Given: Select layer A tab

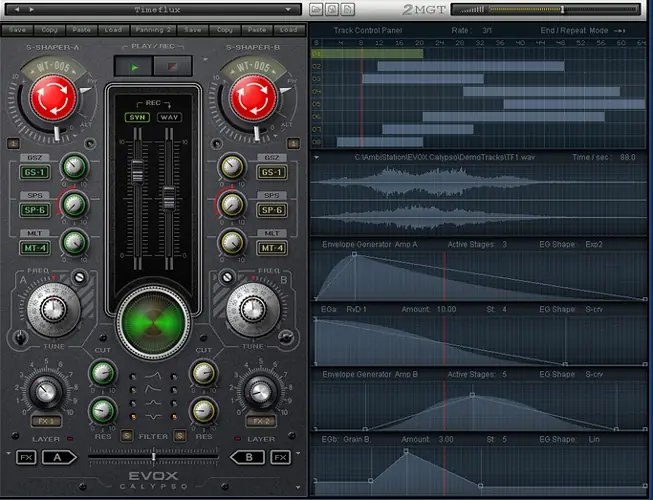Looking at the screenshot, I should 57,458.
